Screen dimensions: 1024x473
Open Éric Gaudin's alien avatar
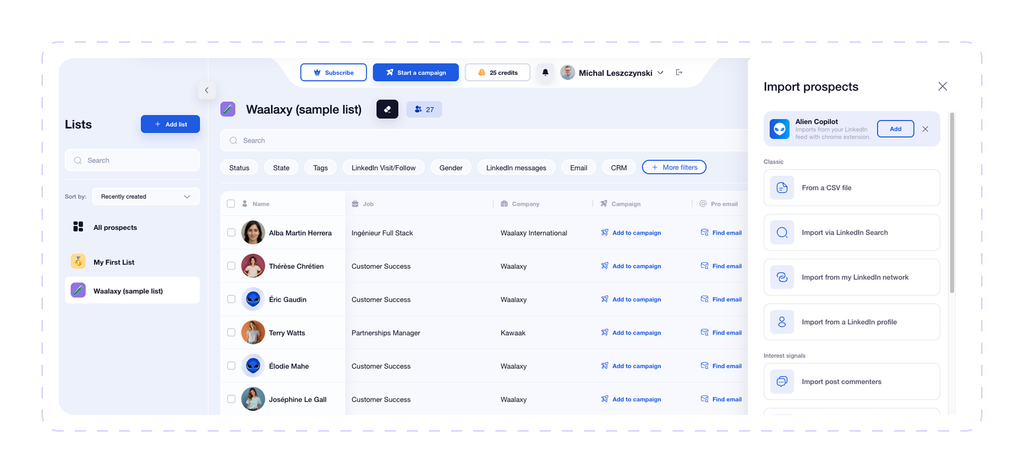click(253, 299)
